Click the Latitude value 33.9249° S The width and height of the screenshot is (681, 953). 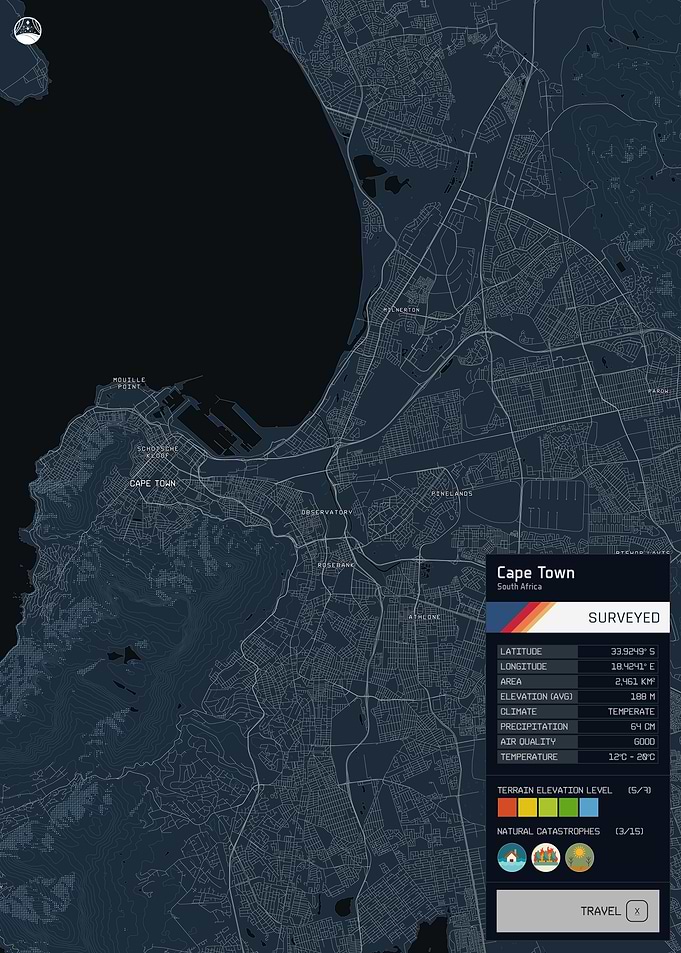(x=633, y=652)
